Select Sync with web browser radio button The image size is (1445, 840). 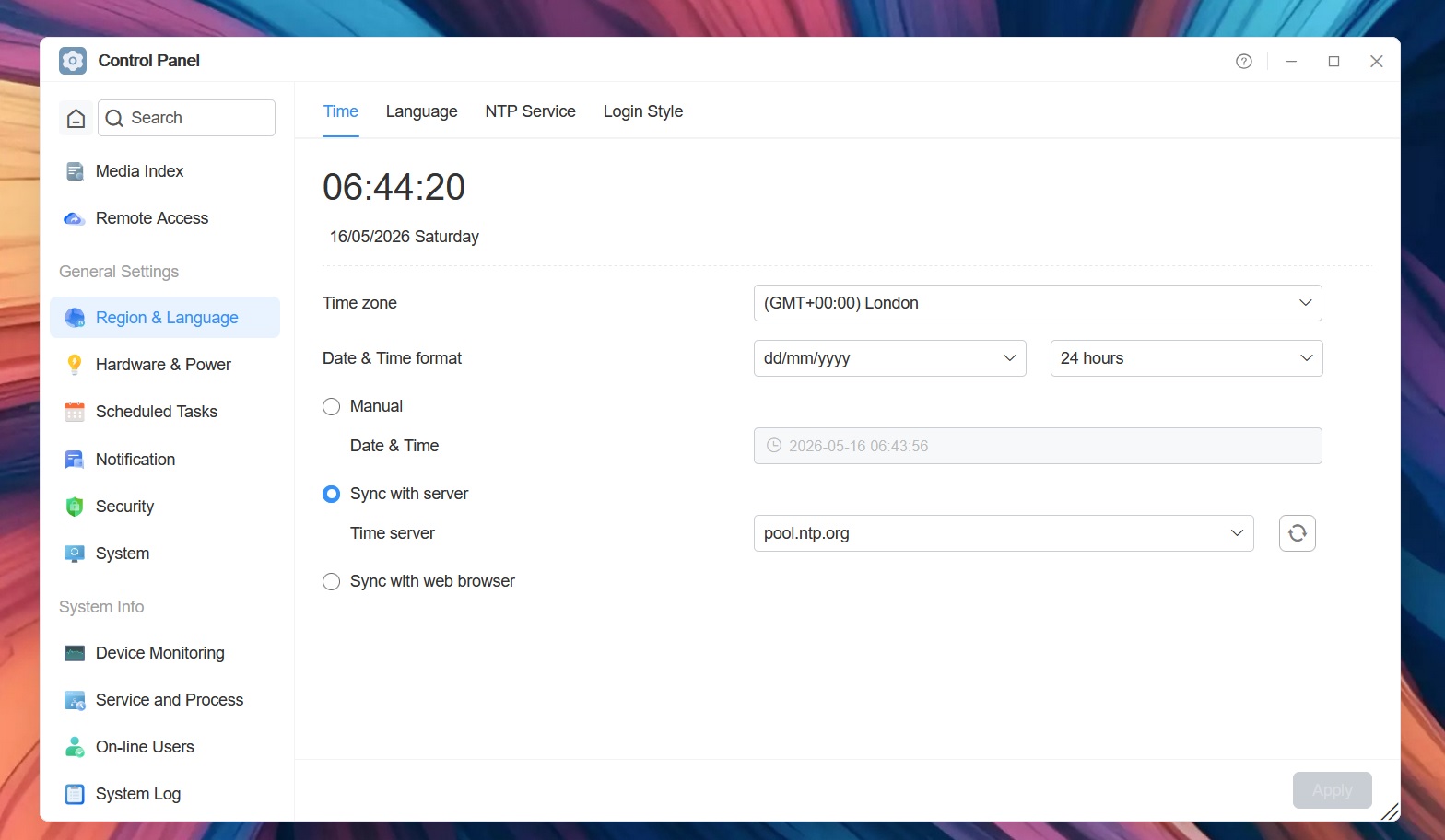pyautogui.click(x=331, y=581)
